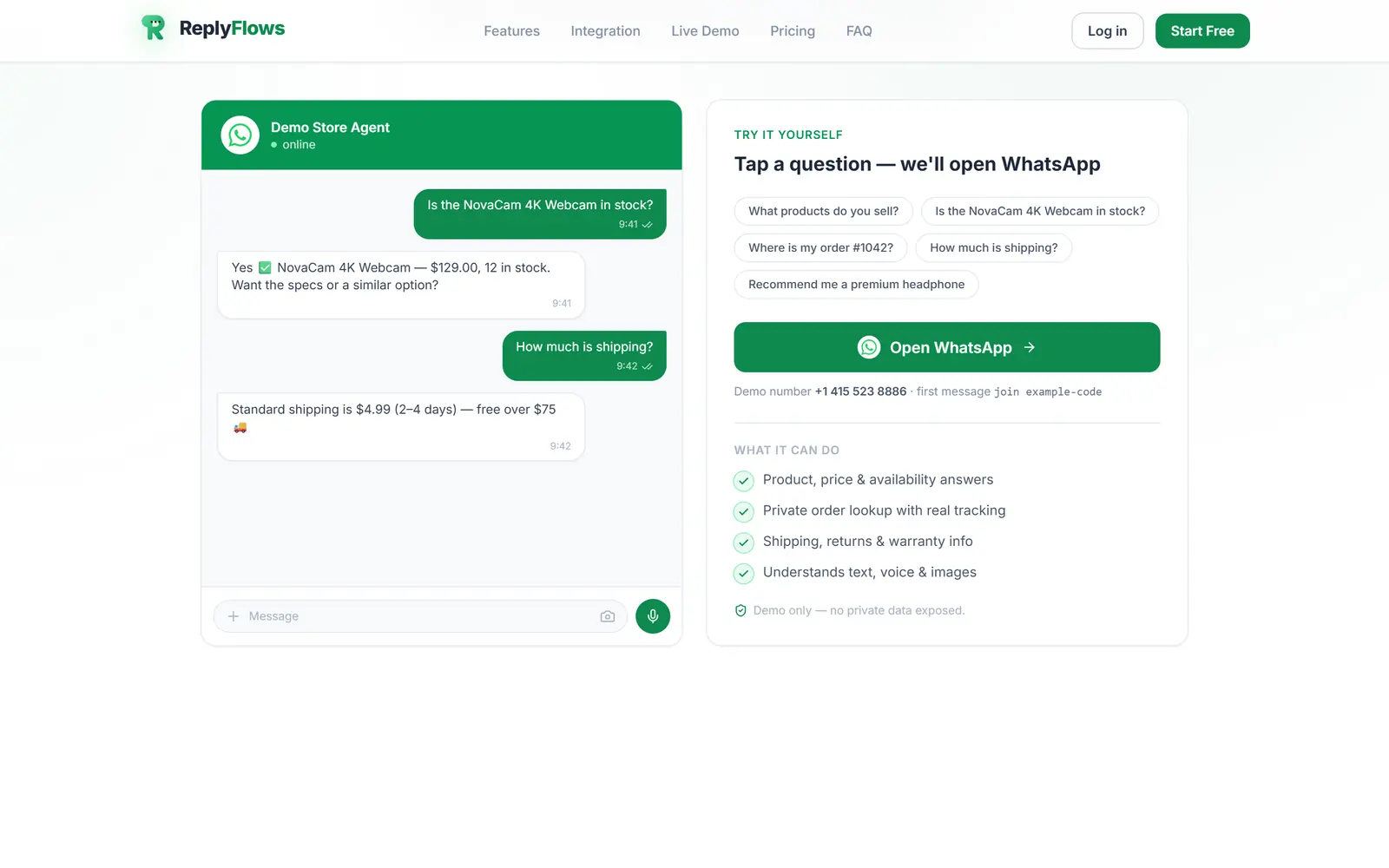
Task: Click the 'How much is shipping?' sent bubble
Action: [x=584, y=355]
